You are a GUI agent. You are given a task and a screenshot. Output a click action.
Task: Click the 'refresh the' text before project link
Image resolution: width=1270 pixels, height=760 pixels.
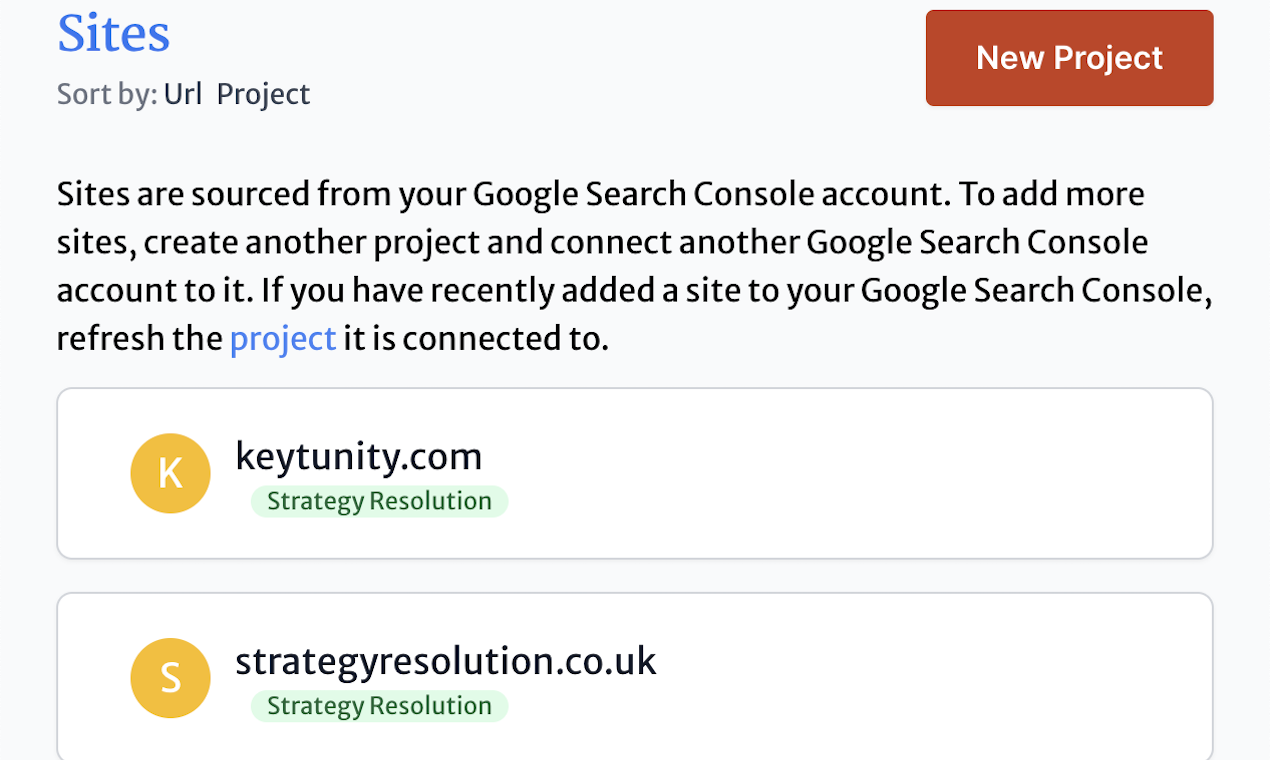pyautogui.click(x=140, y=339)
